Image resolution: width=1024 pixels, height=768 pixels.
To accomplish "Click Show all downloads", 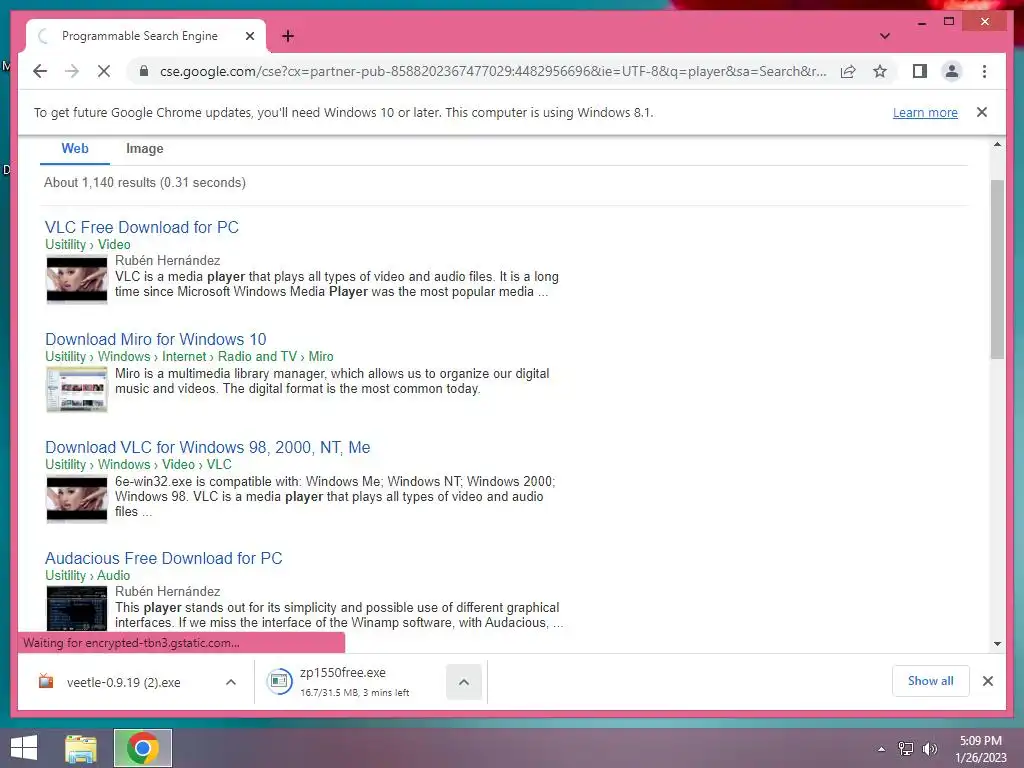I will pos(930,681).
